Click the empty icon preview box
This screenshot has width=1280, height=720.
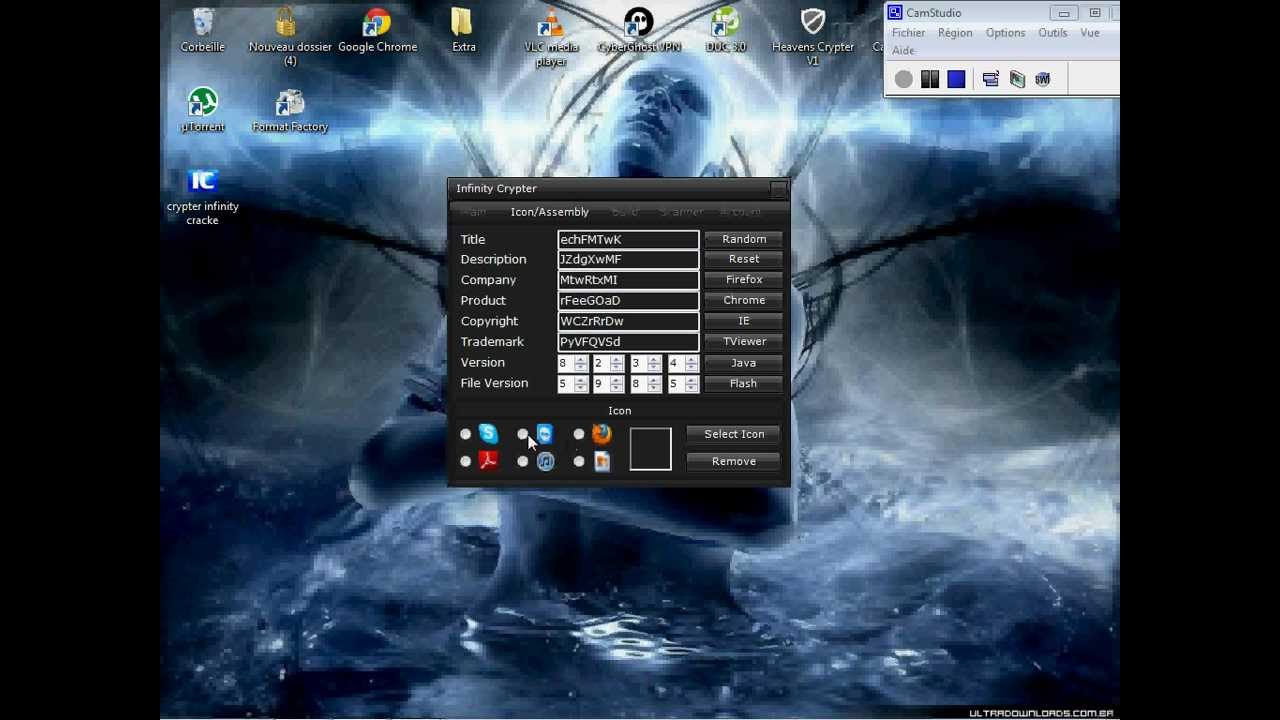point(650,448)
